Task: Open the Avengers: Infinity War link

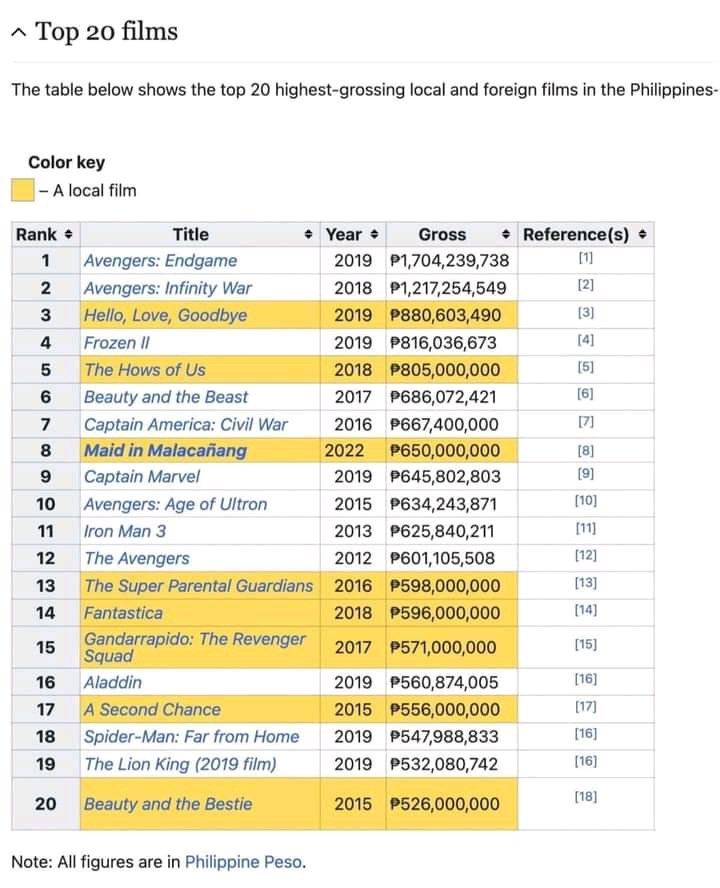Action: tap(167, 288)
